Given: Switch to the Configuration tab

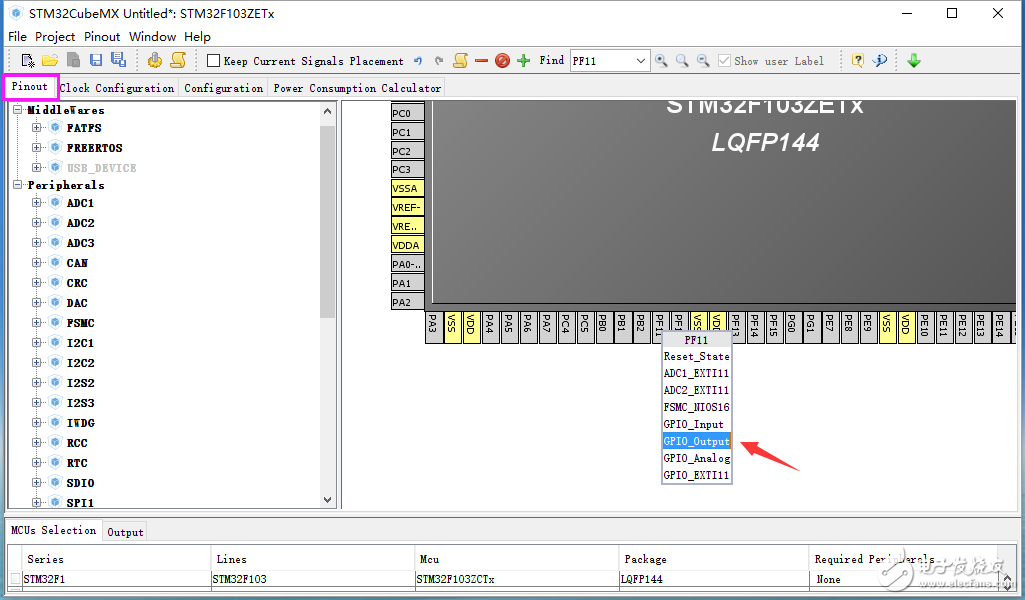Looking at the screenshot, I should click(224, 88).
